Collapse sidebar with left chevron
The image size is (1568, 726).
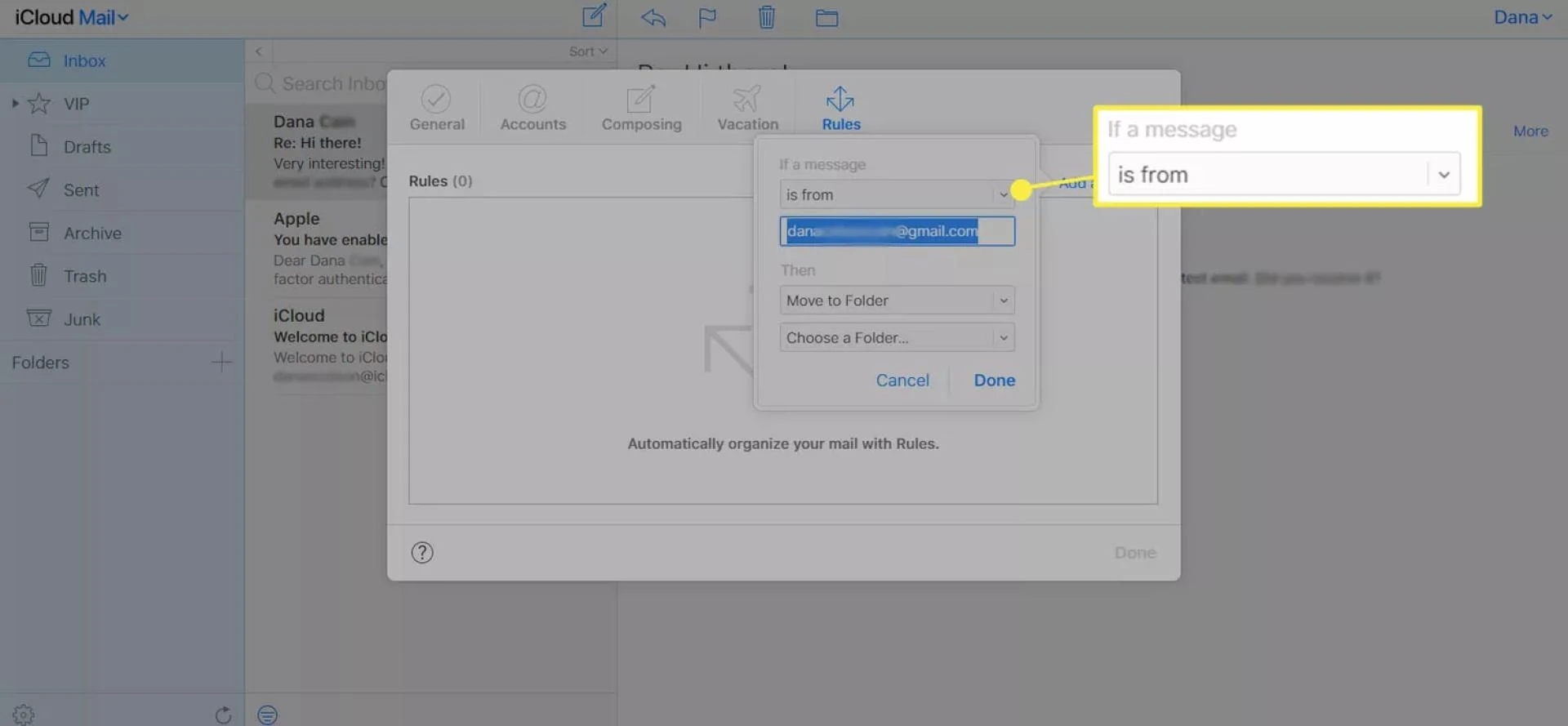click(x=258, y=51)
